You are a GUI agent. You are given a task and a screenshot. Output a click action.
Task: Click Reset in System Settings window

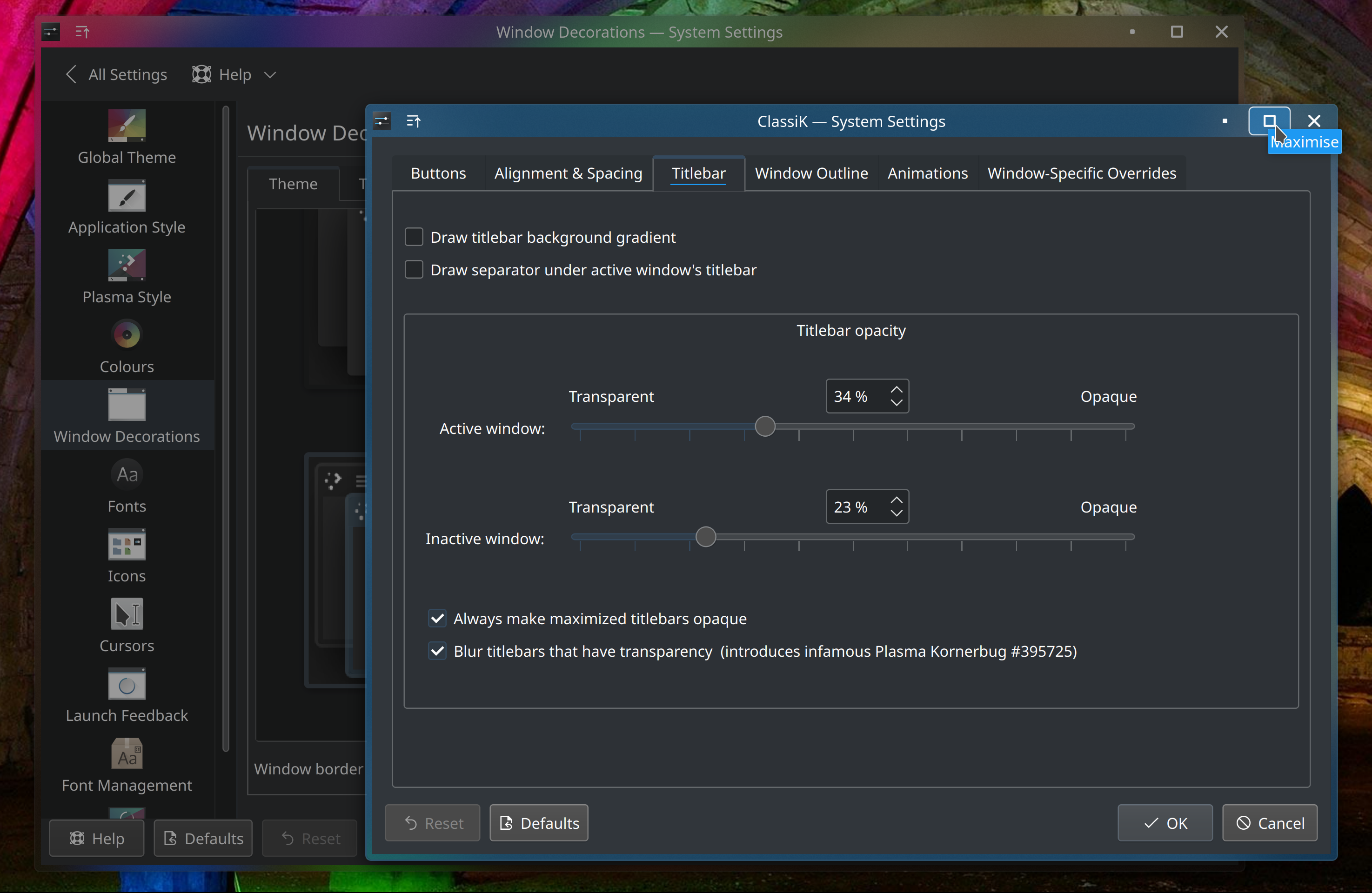pos(309,838)
